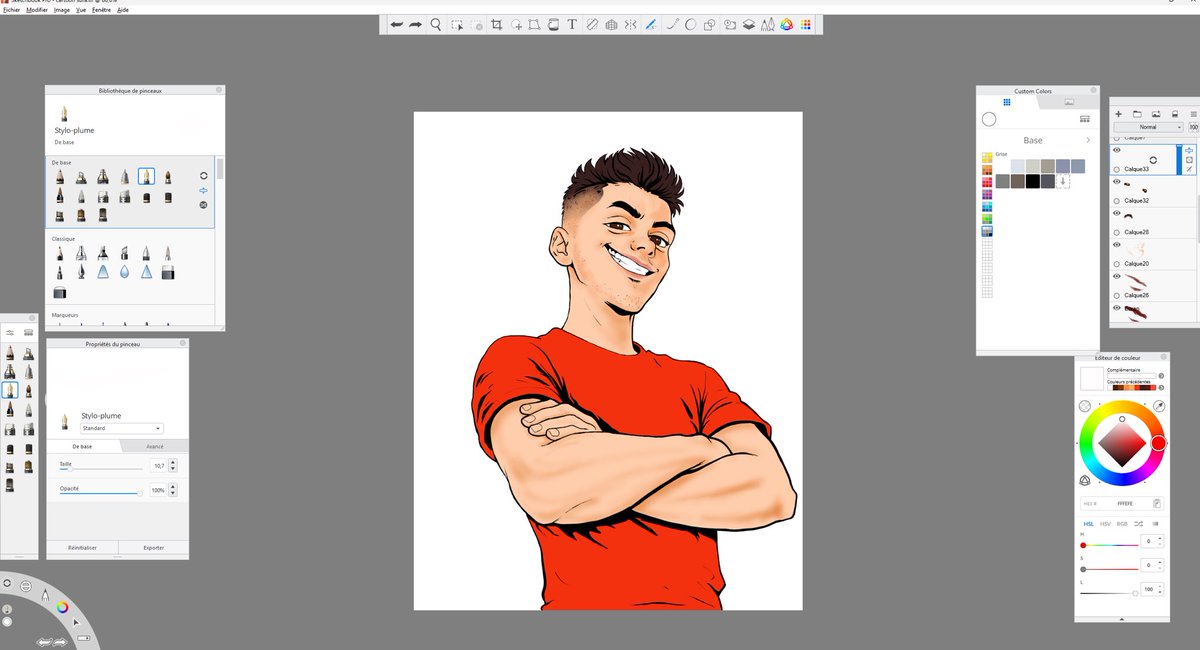Click the Redo arrow in top toolbar

coord(416,25)
